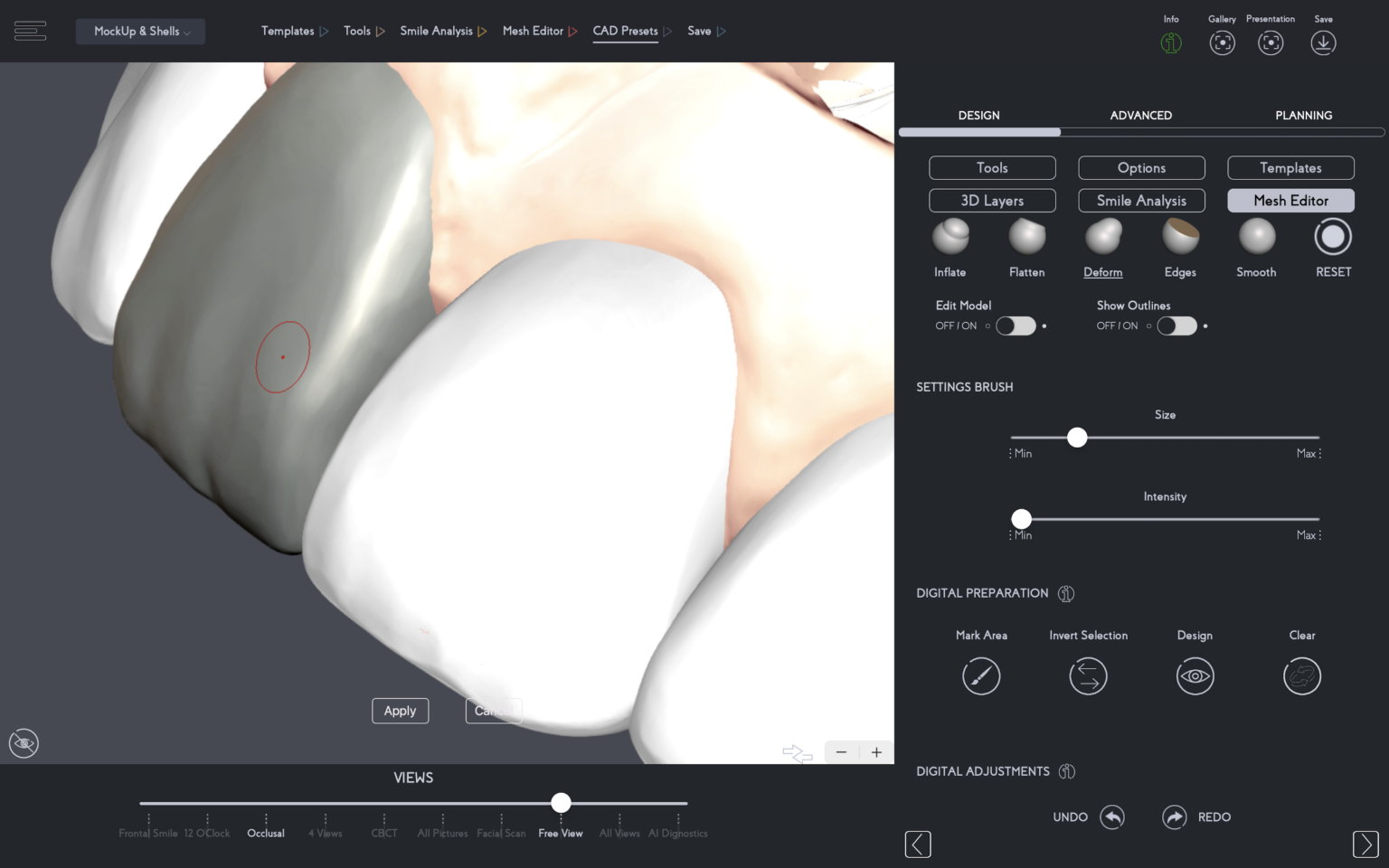Image resolution: width=1389 pixels, height=868 pixels.
Task: Enable the Edit Model toggle
Action: [1016, 325]
